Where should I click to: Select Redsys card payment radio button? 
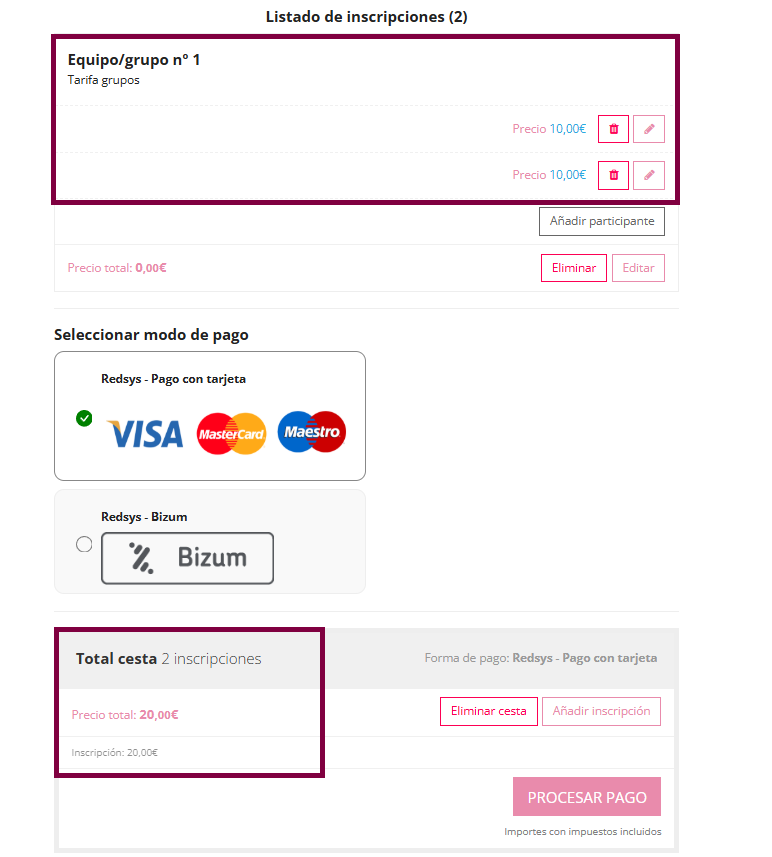84,418
